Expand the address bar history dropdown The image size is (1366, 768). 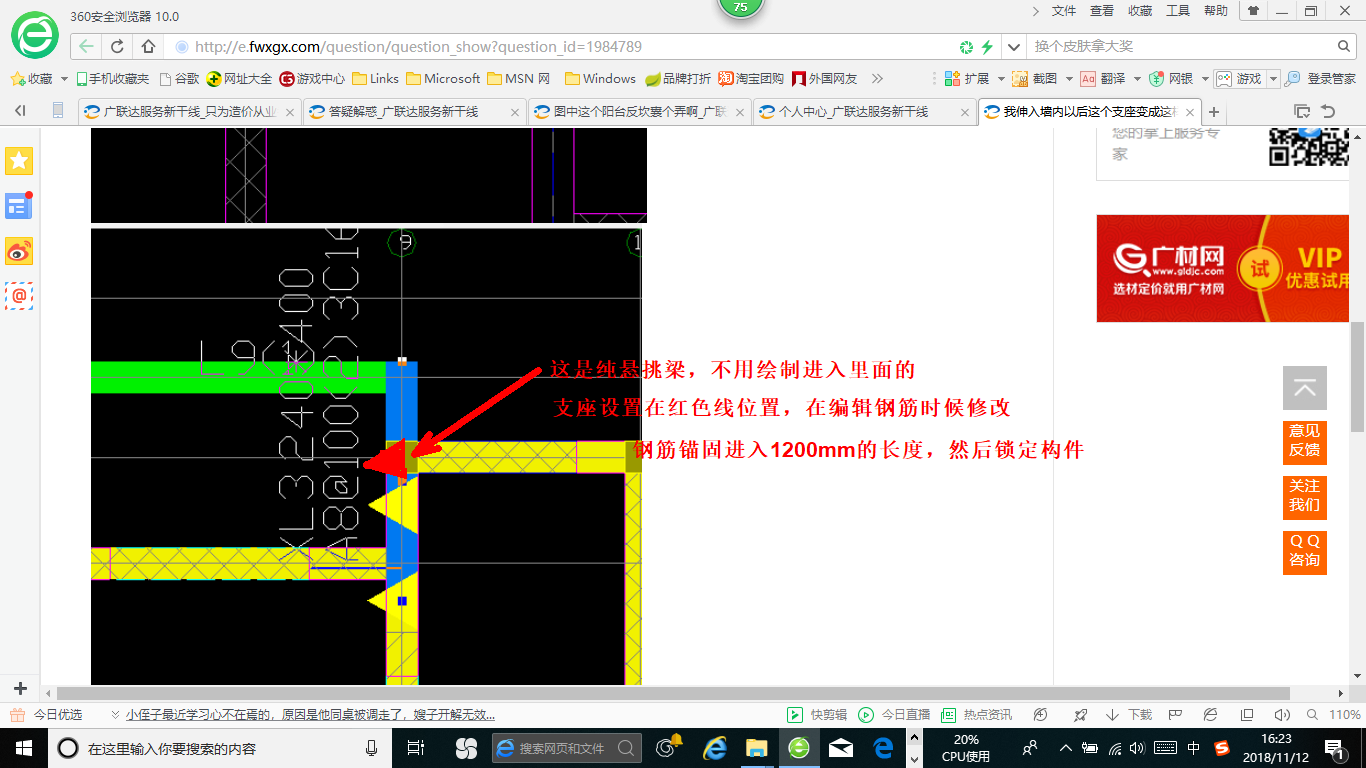pos(1015,47)
